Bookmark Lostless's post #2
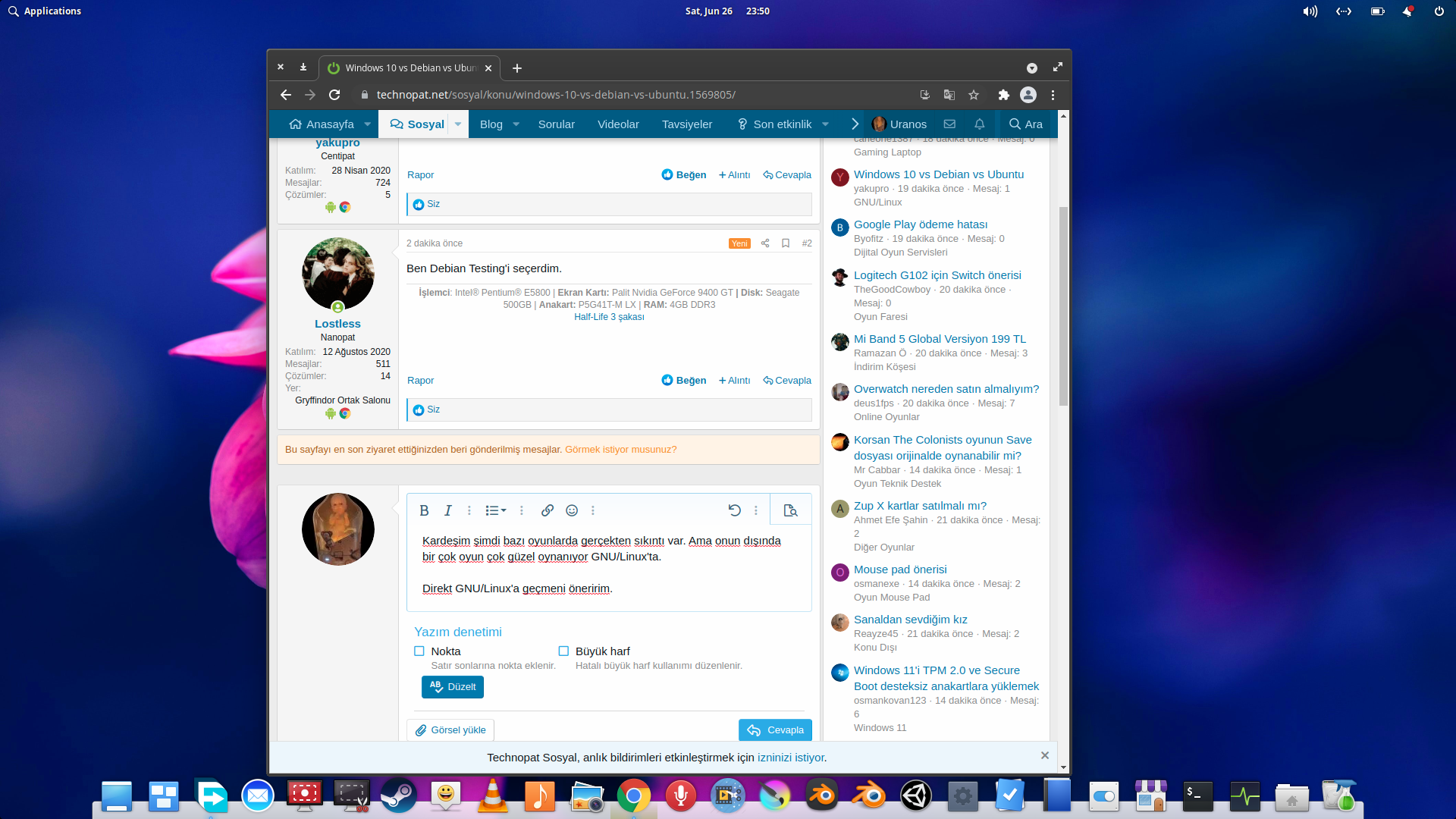 point(786,243)
